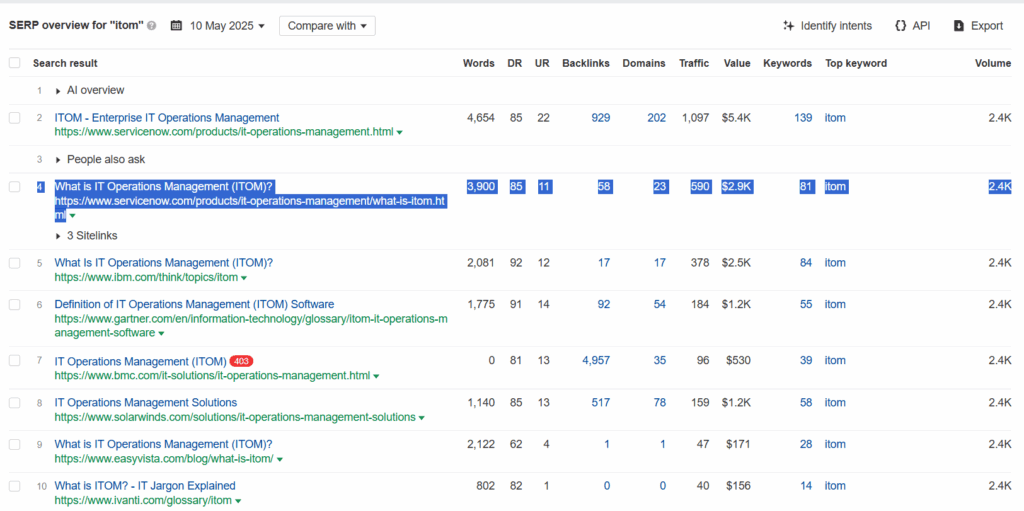1024x511 pixels.
Task: Open URL dropdown for servicenow it-operations-management.html
Action: pos(400,133)
